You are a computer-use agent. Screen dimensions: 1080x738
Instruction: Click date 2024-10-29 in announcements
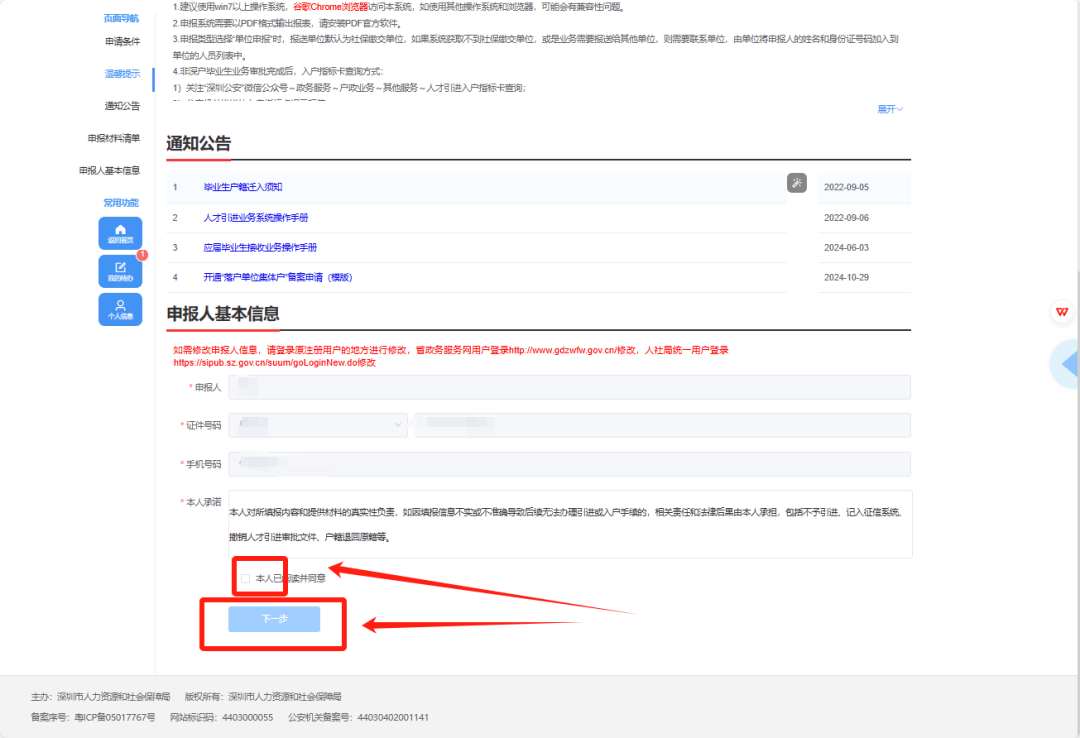pyautogui.click(x=847, y=277)
